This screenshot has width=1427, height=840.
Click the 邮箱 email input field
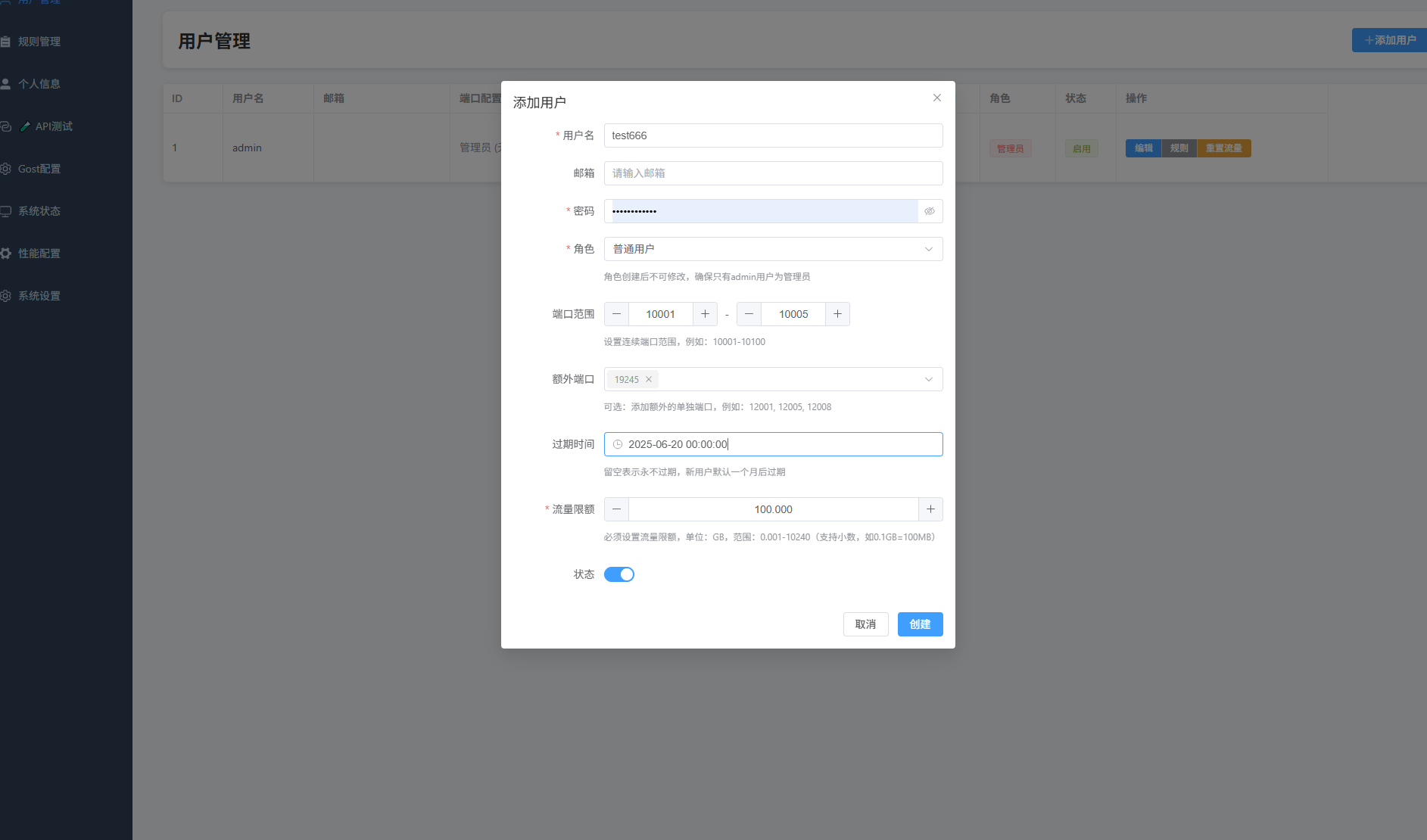[773, 173]
